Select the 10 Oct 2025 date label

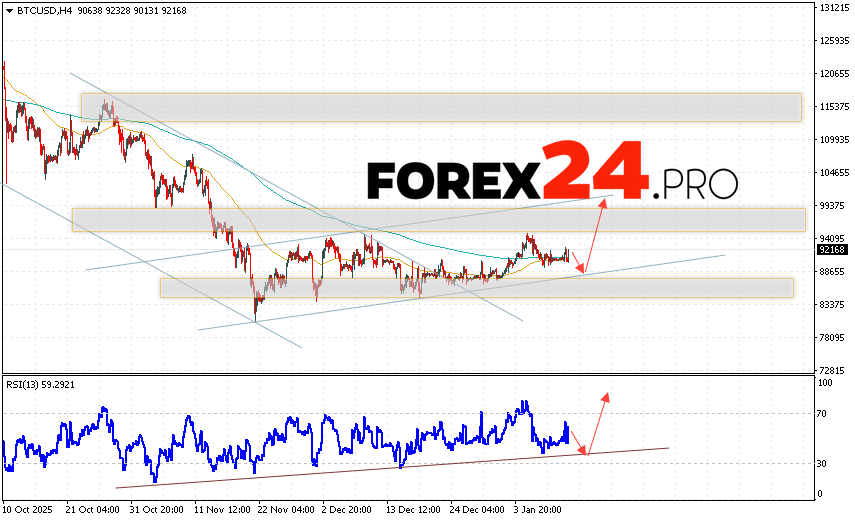tap(27, 508)
